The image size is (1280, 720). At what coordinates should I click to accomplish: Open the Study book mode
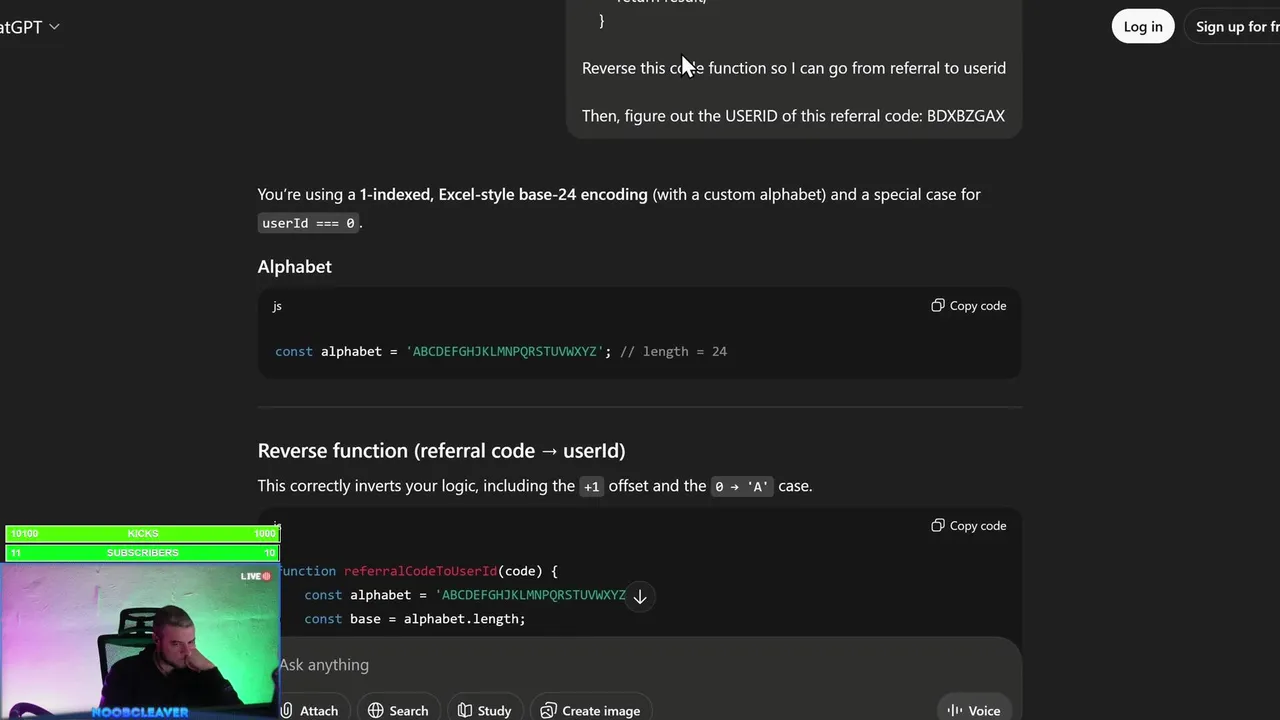(484, 710)
